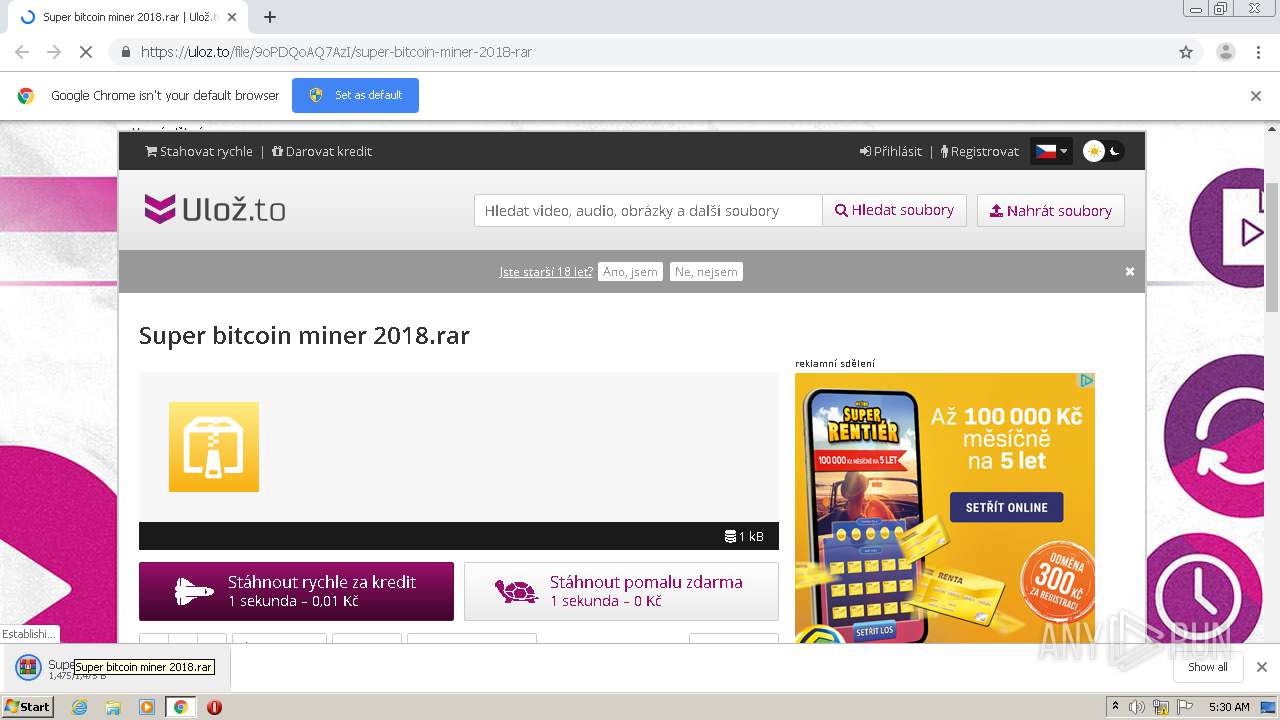This screenshot has width=1280, height=720.
Task: Click the SETŘIT ONLINE ad button
Action: click(1006, 507)
